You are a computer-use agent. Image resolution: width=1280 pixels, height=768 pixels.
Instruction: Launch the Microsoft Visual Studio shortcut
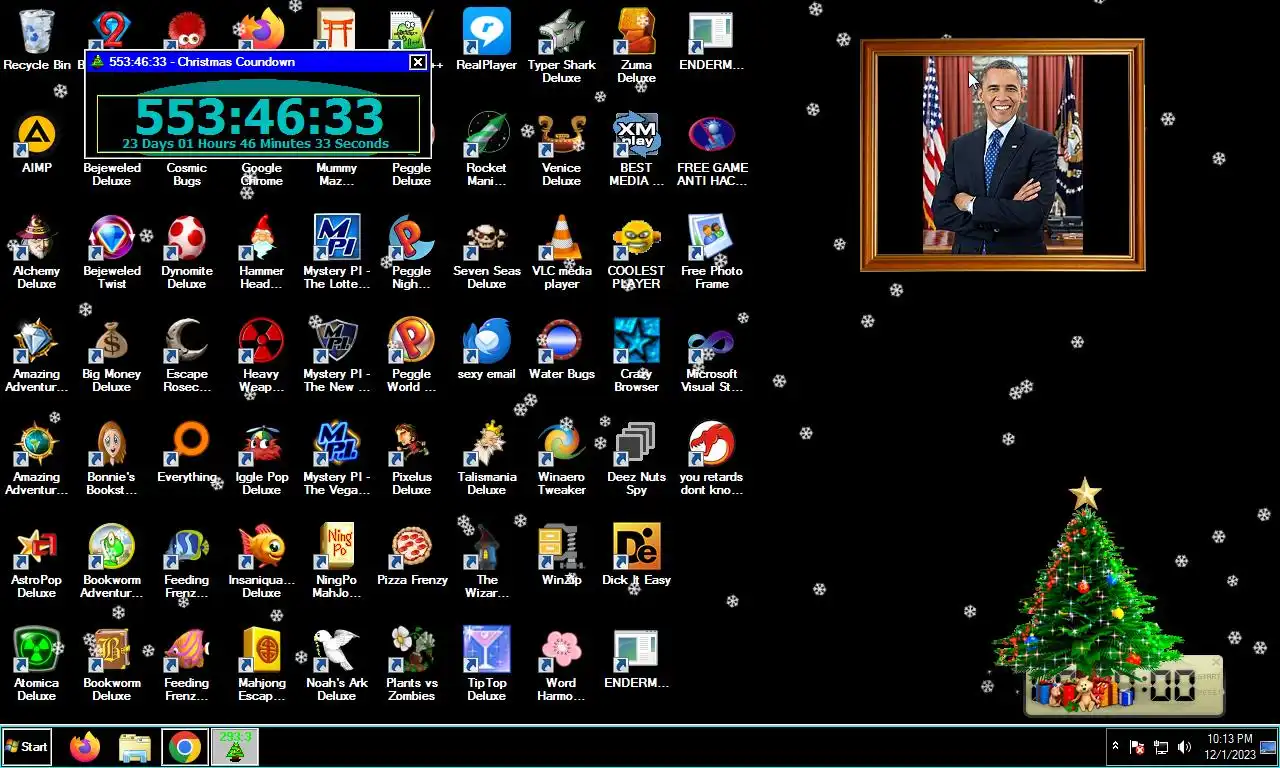(712, 355)
